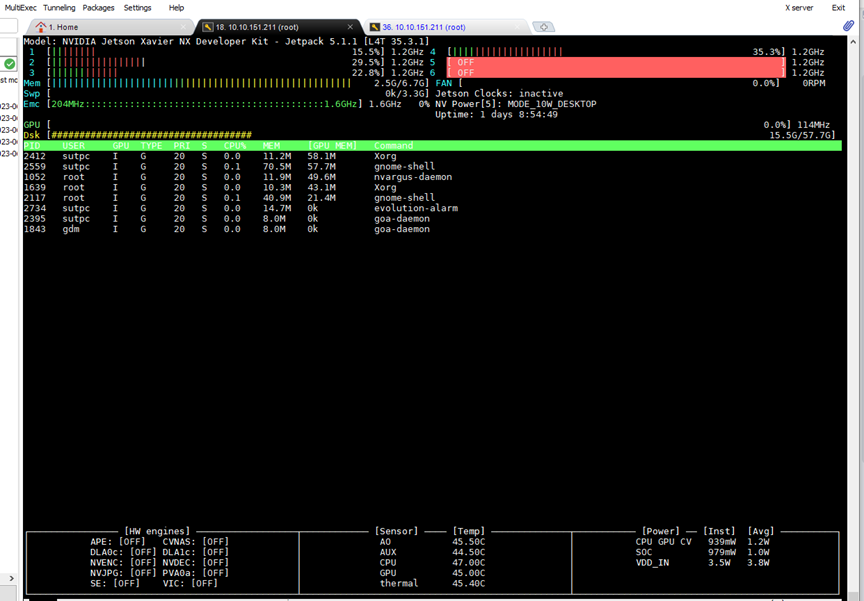Click the CPU GPU CV power label
The image size is (864, 601).
pos(663,542)
